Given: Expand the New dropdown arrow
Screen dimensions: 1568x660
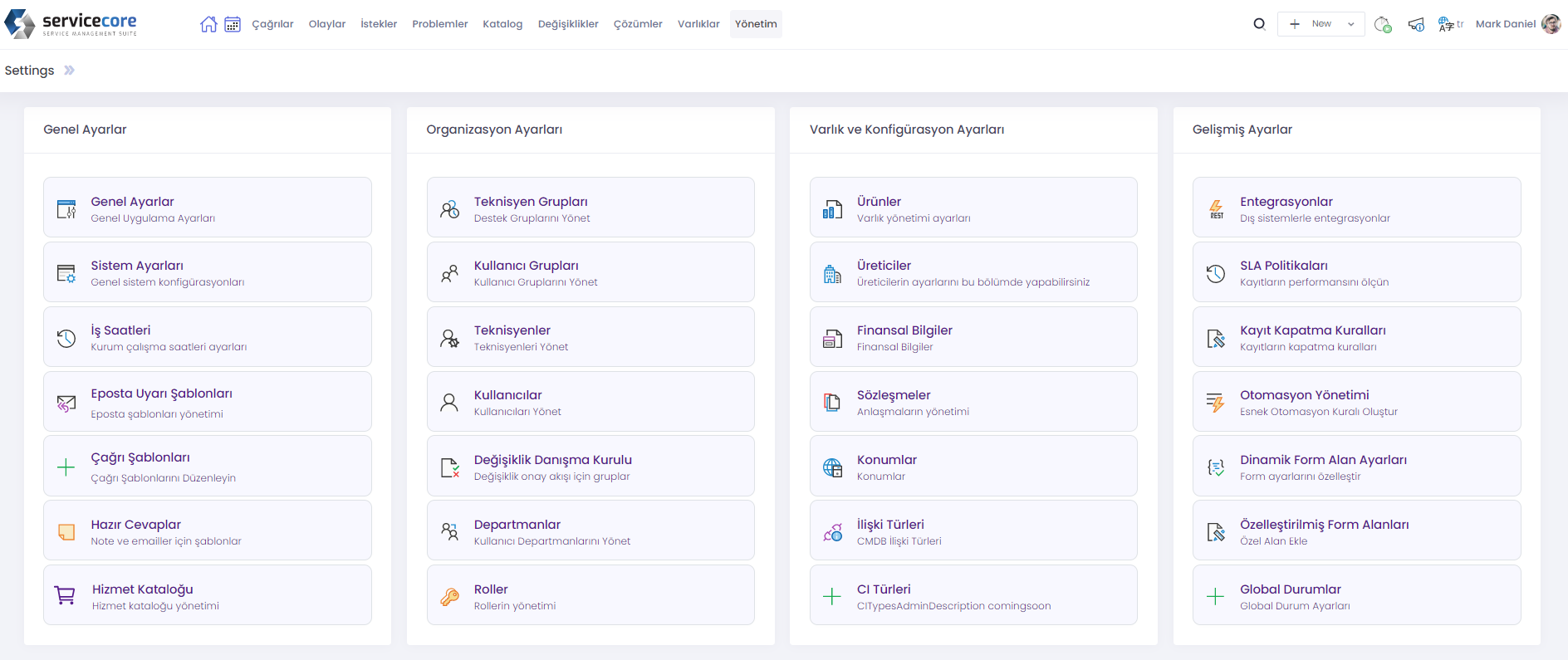Looking at the screenshot, I should point(1351,24).
